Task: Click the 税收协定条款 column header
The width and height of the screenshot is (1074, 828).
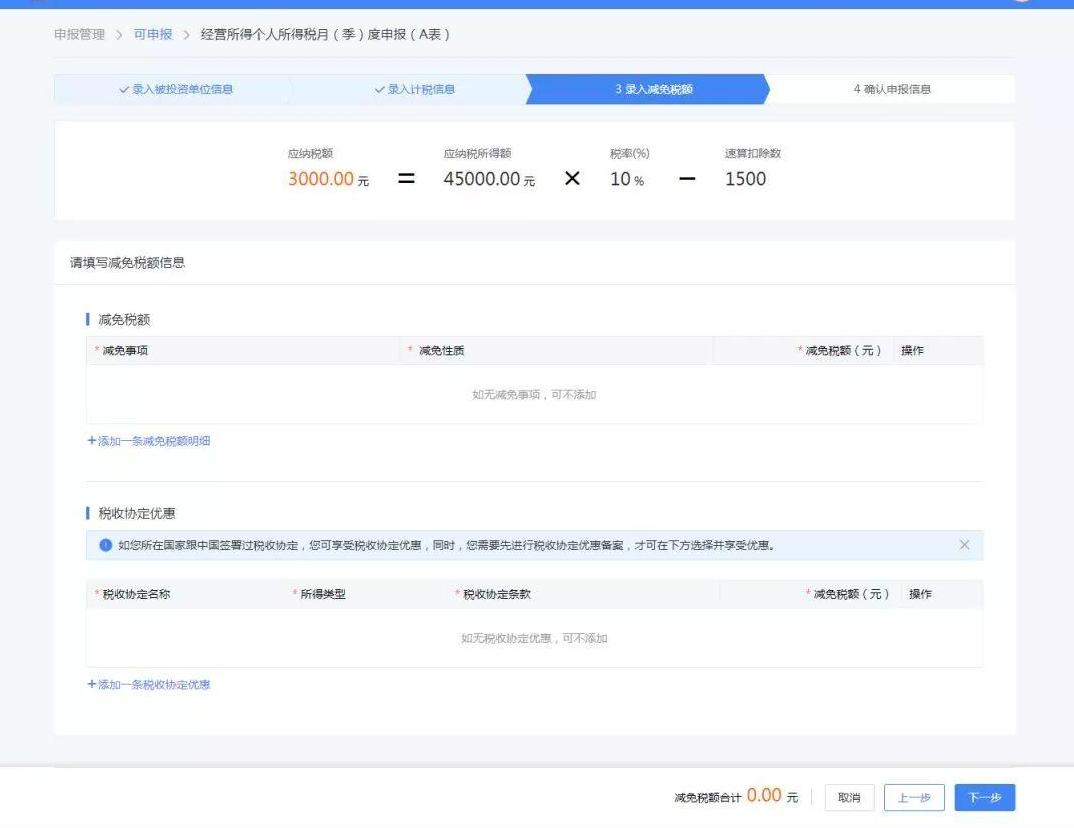Action: [496, 594]
